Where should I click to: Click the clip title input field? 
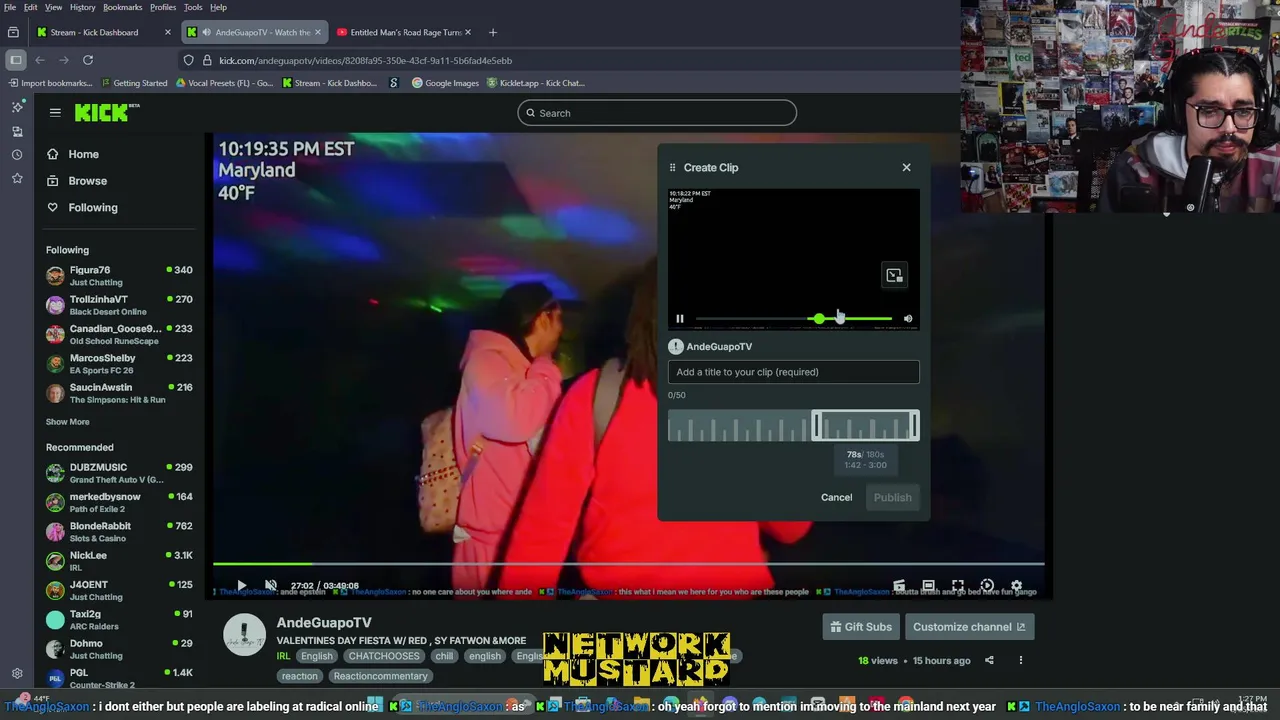(x=794, y=372)
